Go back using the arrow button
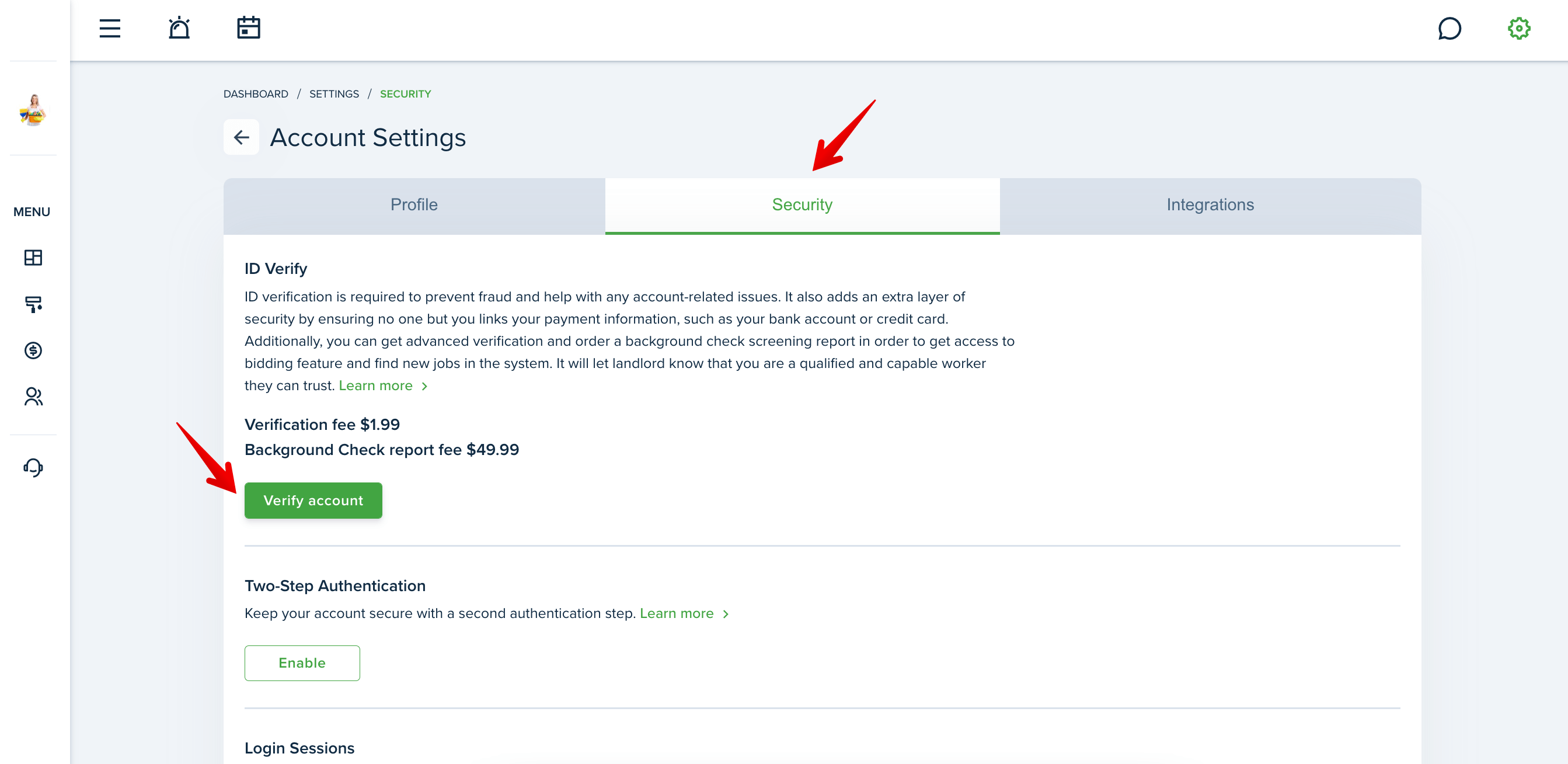Screen dimensions: 1568x764 click(241, 137)
